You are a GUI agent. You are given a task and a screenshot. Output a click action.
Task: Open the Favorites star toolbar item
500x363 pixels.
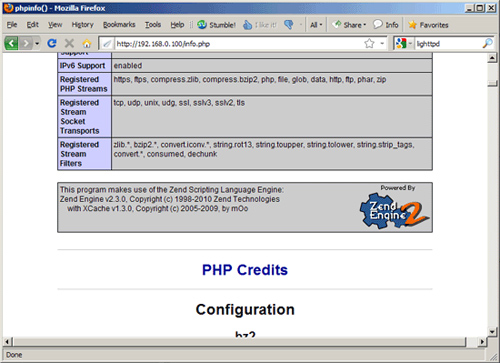point(428,25)
